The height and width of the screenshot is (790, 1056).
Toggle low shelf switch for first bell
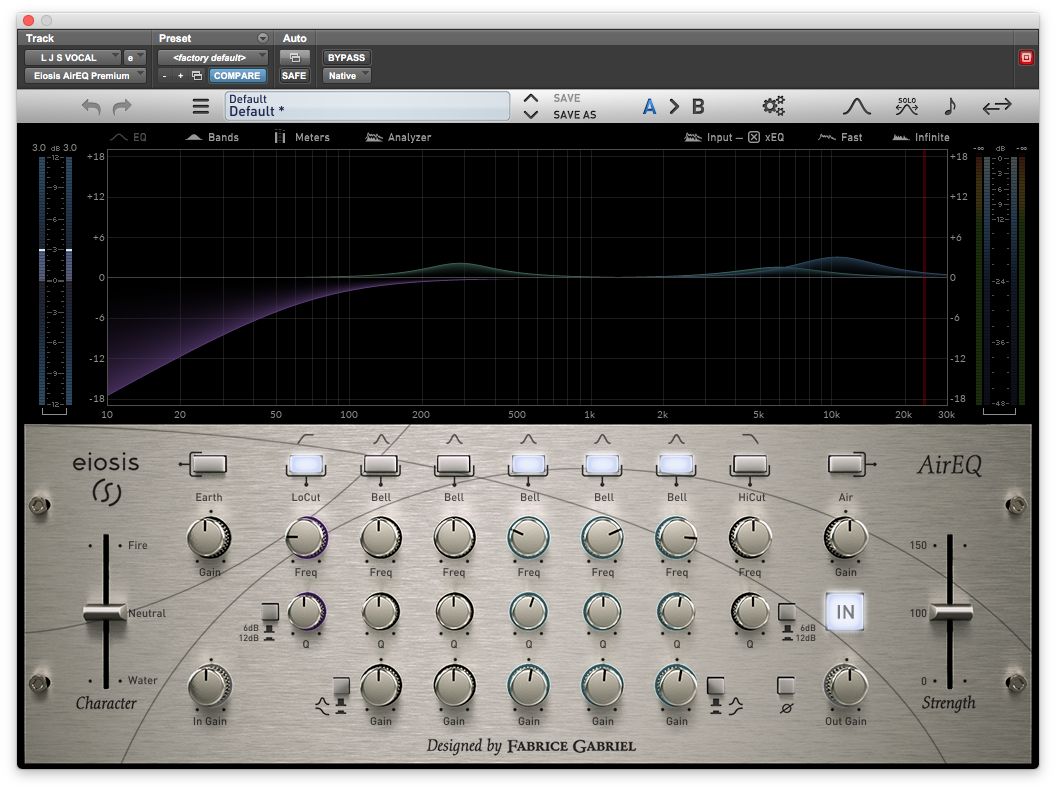point(341,686)
